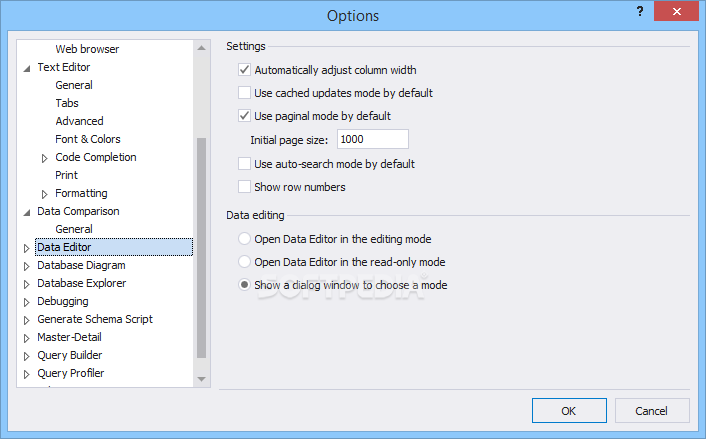
Task: Open the Print options page
Action: coord(66,175)
